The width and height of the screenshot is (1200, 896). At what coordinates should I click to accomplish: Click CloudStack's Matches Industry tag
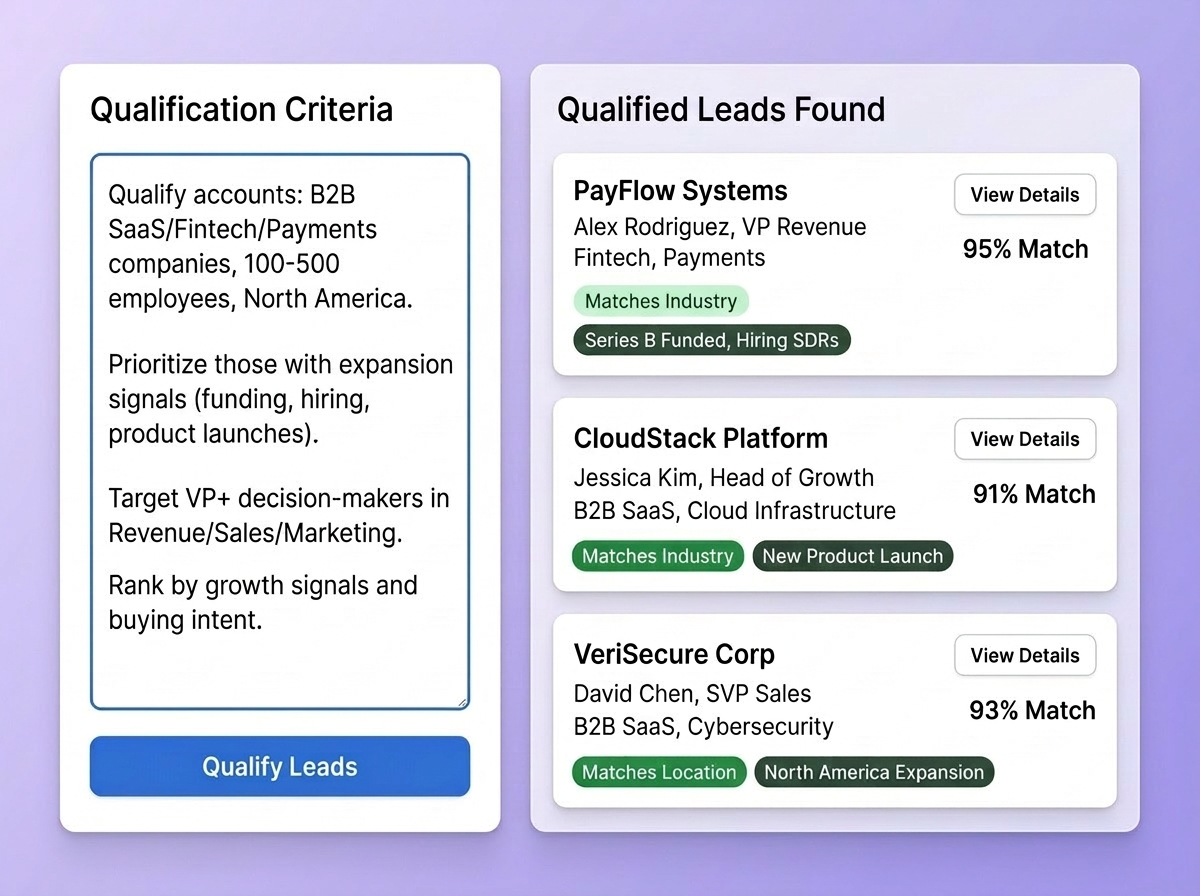pos(657,556)
